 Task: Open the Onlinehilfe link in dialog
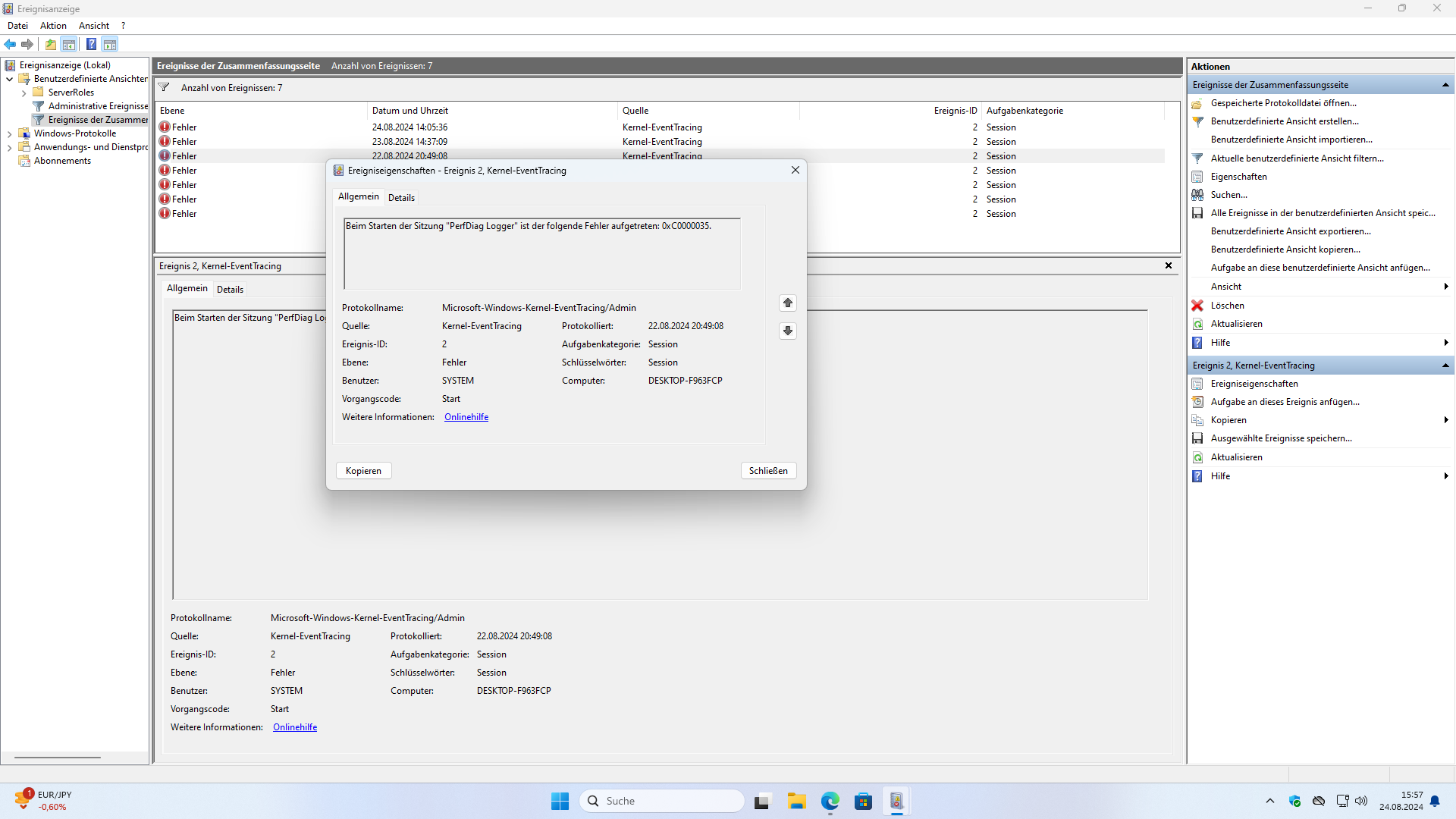click(466, 417)
